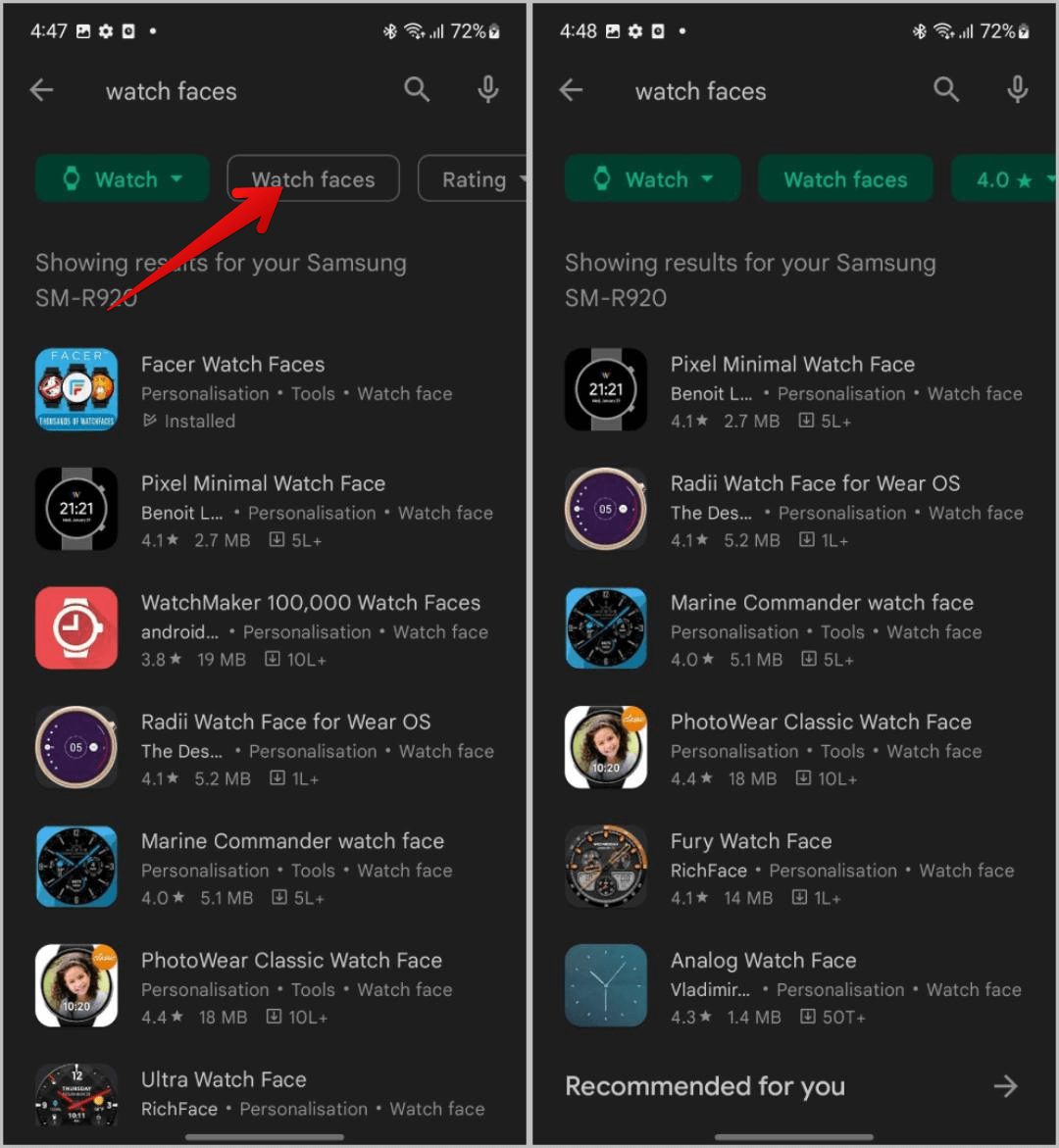Tap microphone voice search in left screen
1059x1148 pixels.
(488, 89)
